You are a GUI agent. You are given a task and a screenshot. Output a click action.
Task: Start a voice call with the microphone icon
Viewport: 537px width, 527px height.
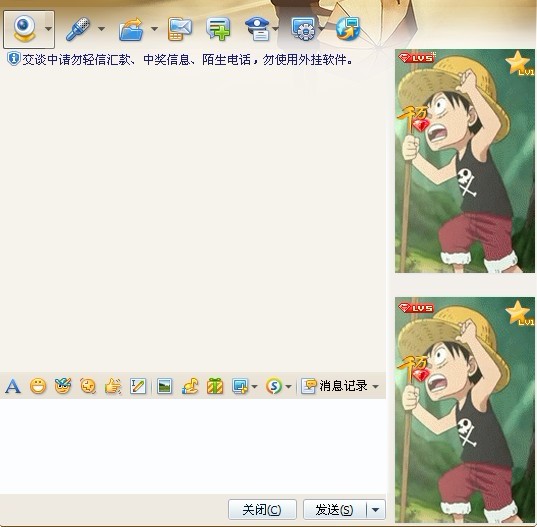click(78, 29)
